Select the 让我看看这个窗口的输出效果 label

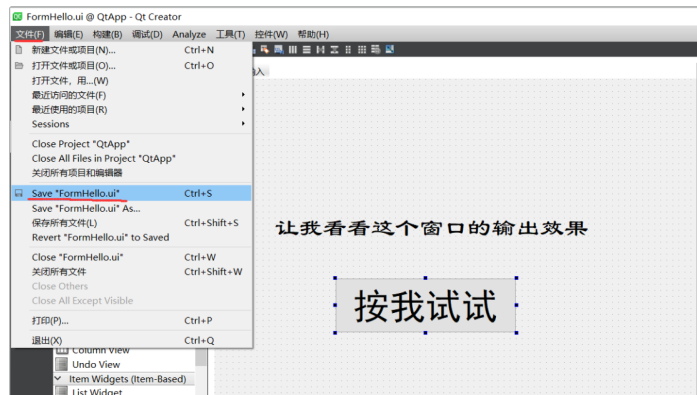click(431, 228)
